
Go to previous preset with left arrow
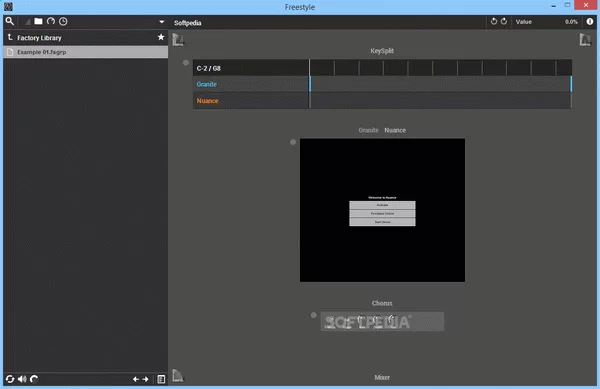(x=135, y=379)
